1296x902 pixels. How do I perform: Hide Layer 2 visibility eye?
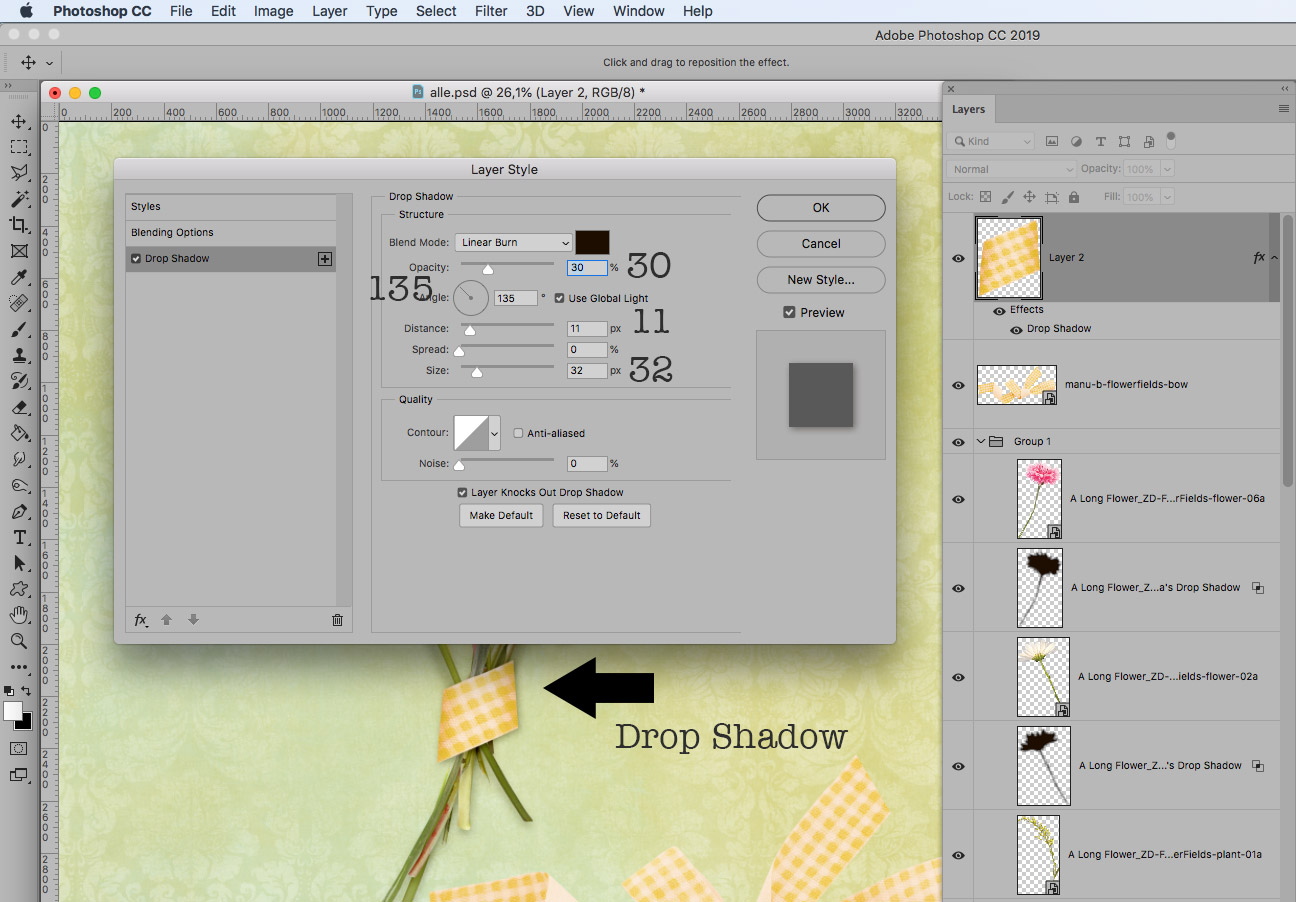[x=958, y=258]
